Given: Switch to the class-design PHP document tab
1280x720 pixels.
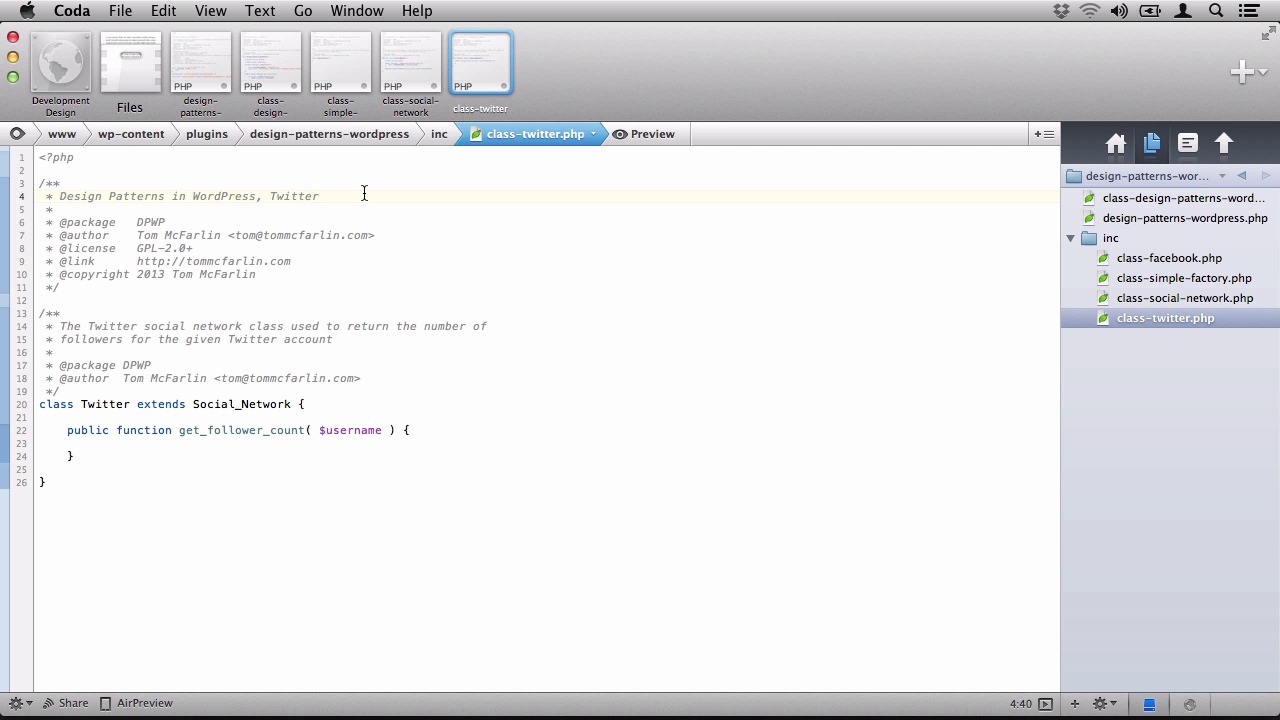Looking at the screenshot, I should (x=270, y=75).
